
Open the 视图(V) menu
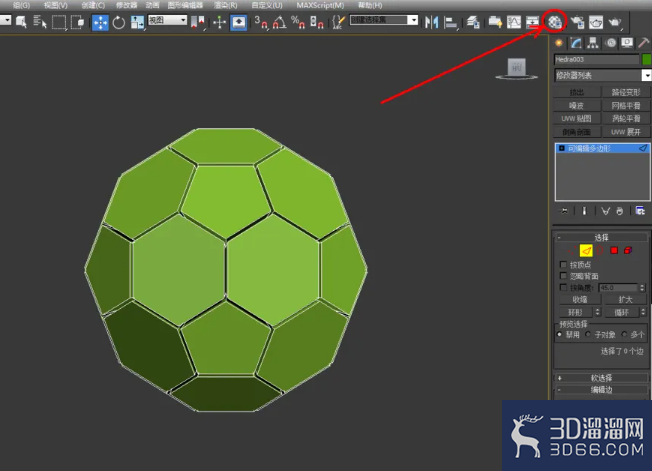56,5
